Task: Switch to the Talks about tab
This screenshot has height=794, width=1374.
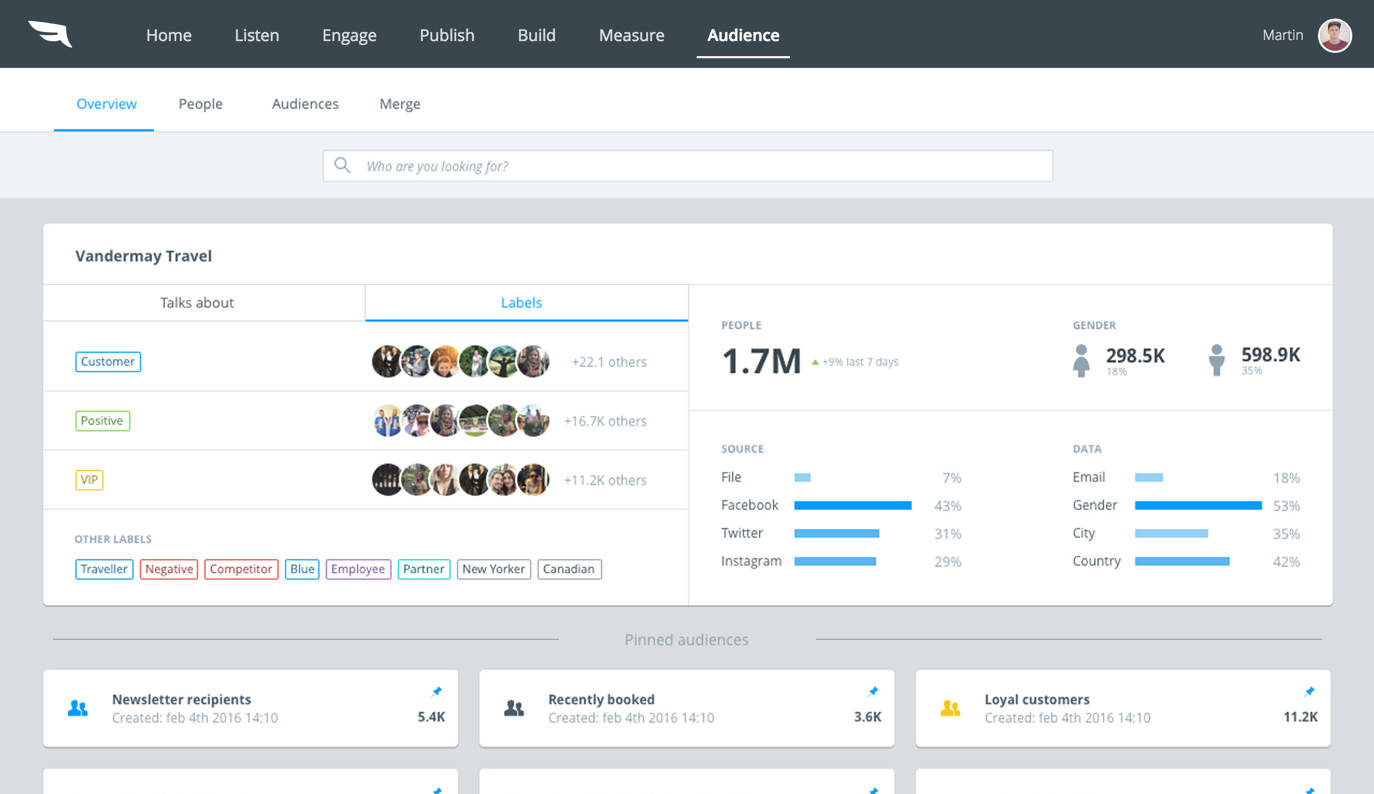Action: (197, 303)
